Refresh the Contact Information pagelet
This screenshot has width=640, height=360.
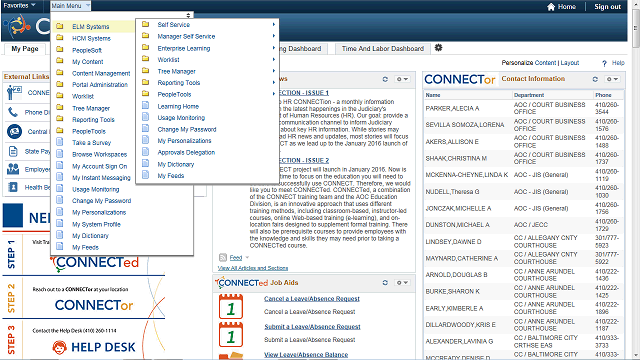tap(595, 79)
